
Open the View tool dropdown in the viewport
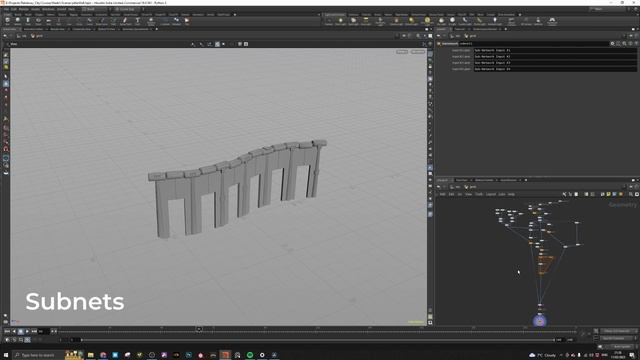click(x=13, y=44)
